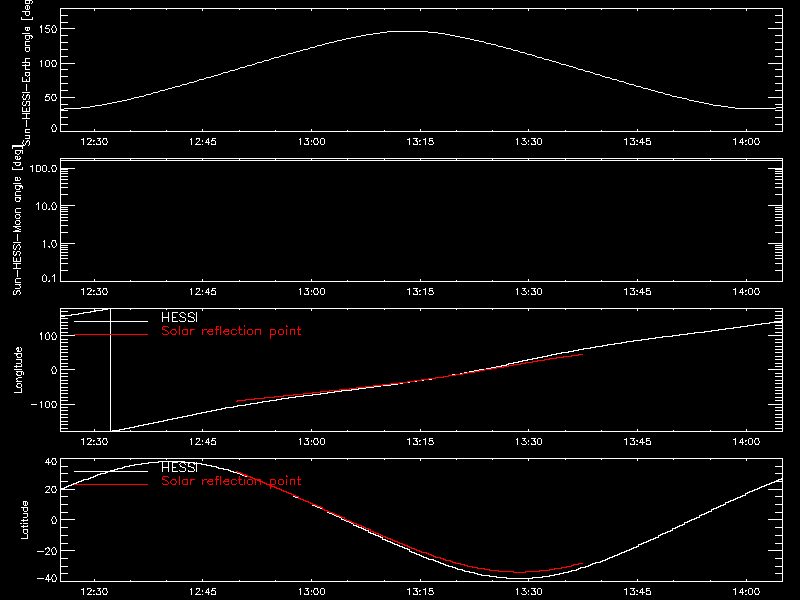
Task: Click the 13:00 time label under Longitude plot
Action: [x=311, y=442]
